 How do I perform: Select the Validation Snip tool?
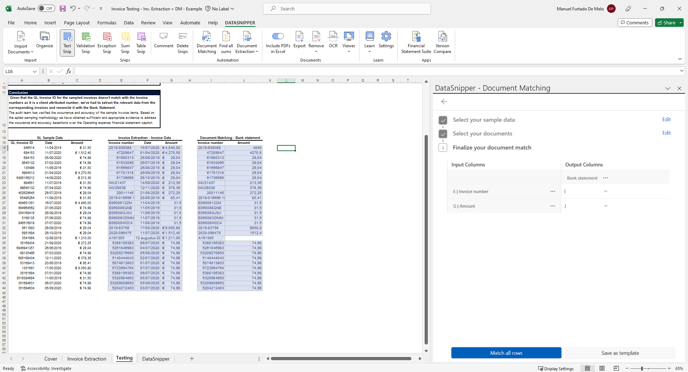pyautogui.click(x=86, y=43)
